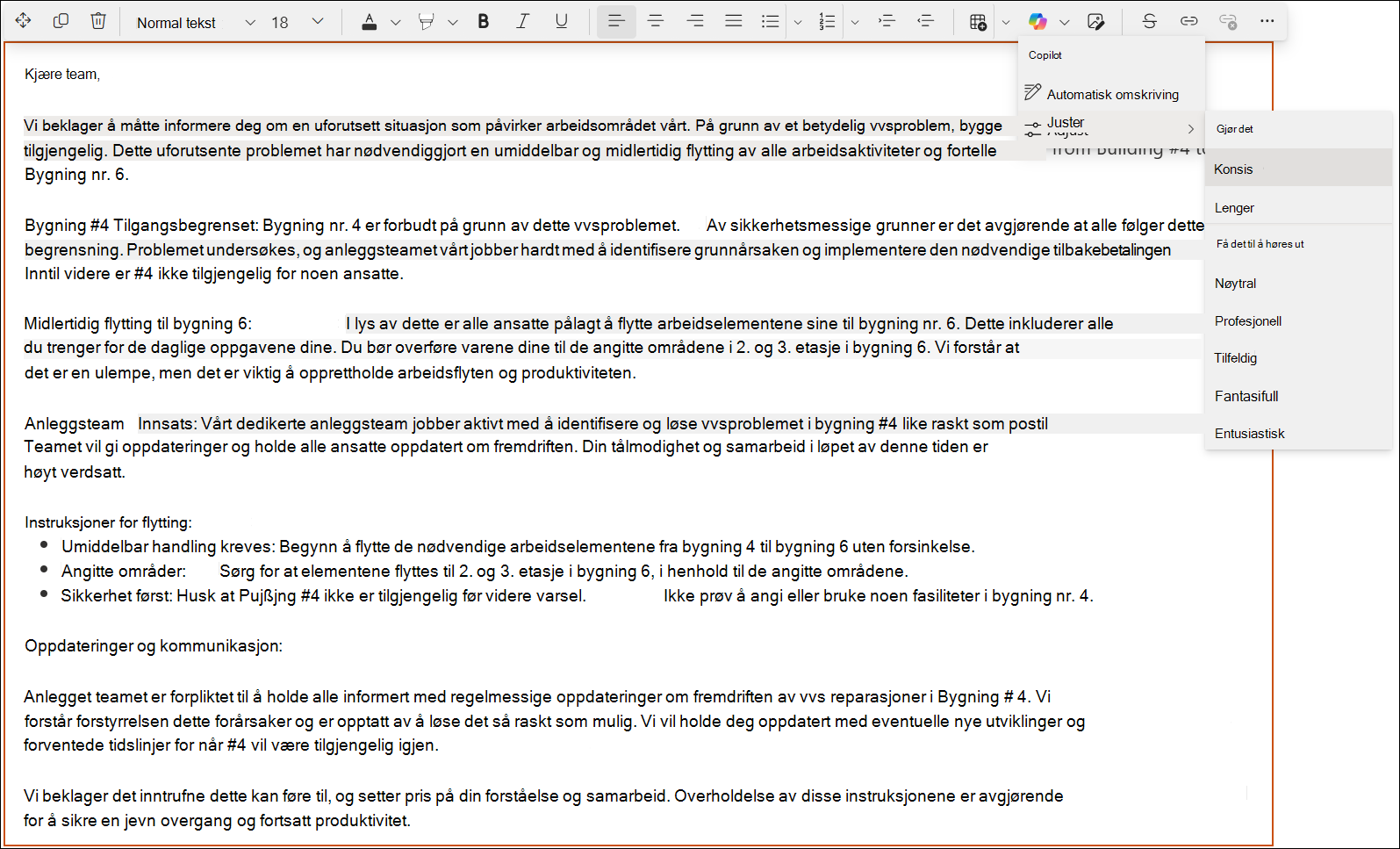Toggle underline formatting

[562, 22]
